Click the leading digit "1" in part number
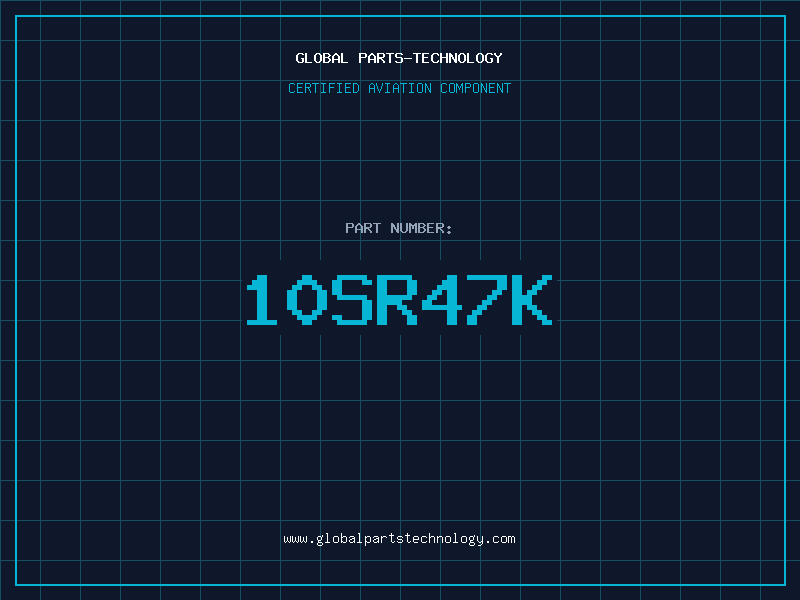This screenshot has width=800, height=600. point(263,300)
